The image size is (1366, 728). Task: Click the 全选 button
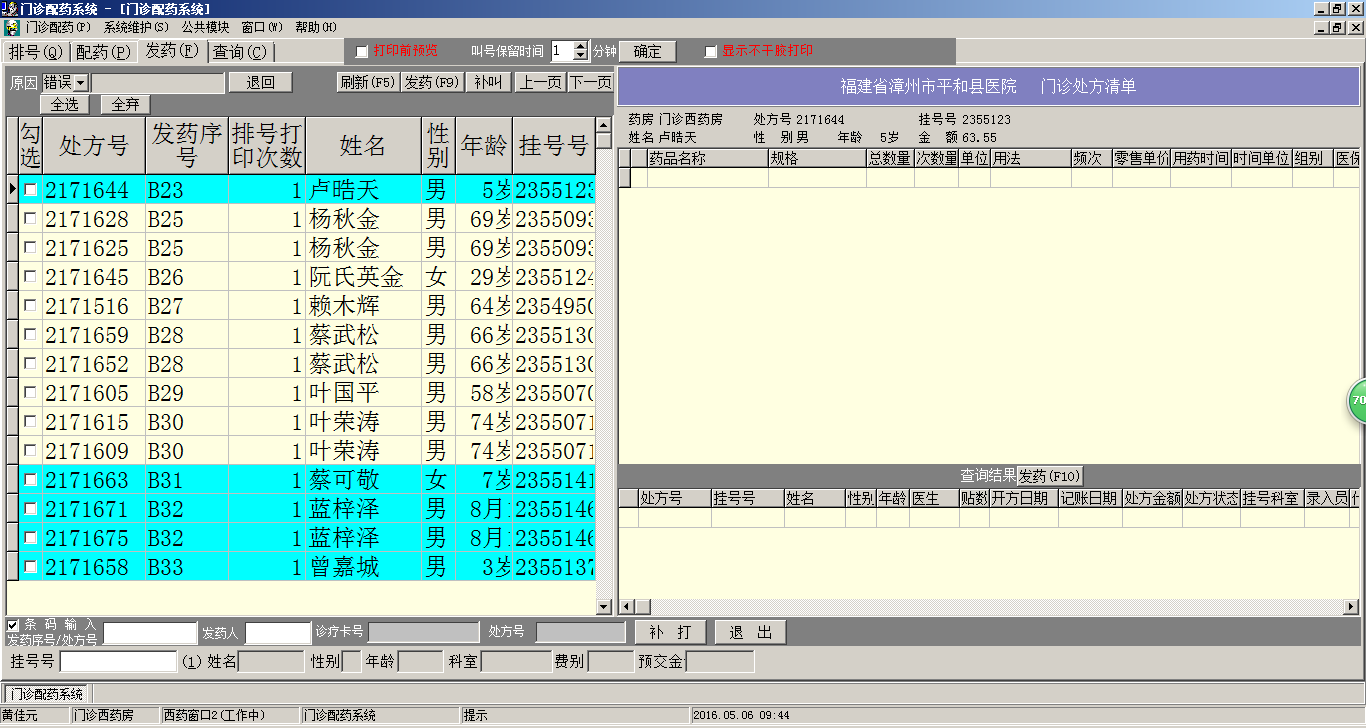pos(65,104)
